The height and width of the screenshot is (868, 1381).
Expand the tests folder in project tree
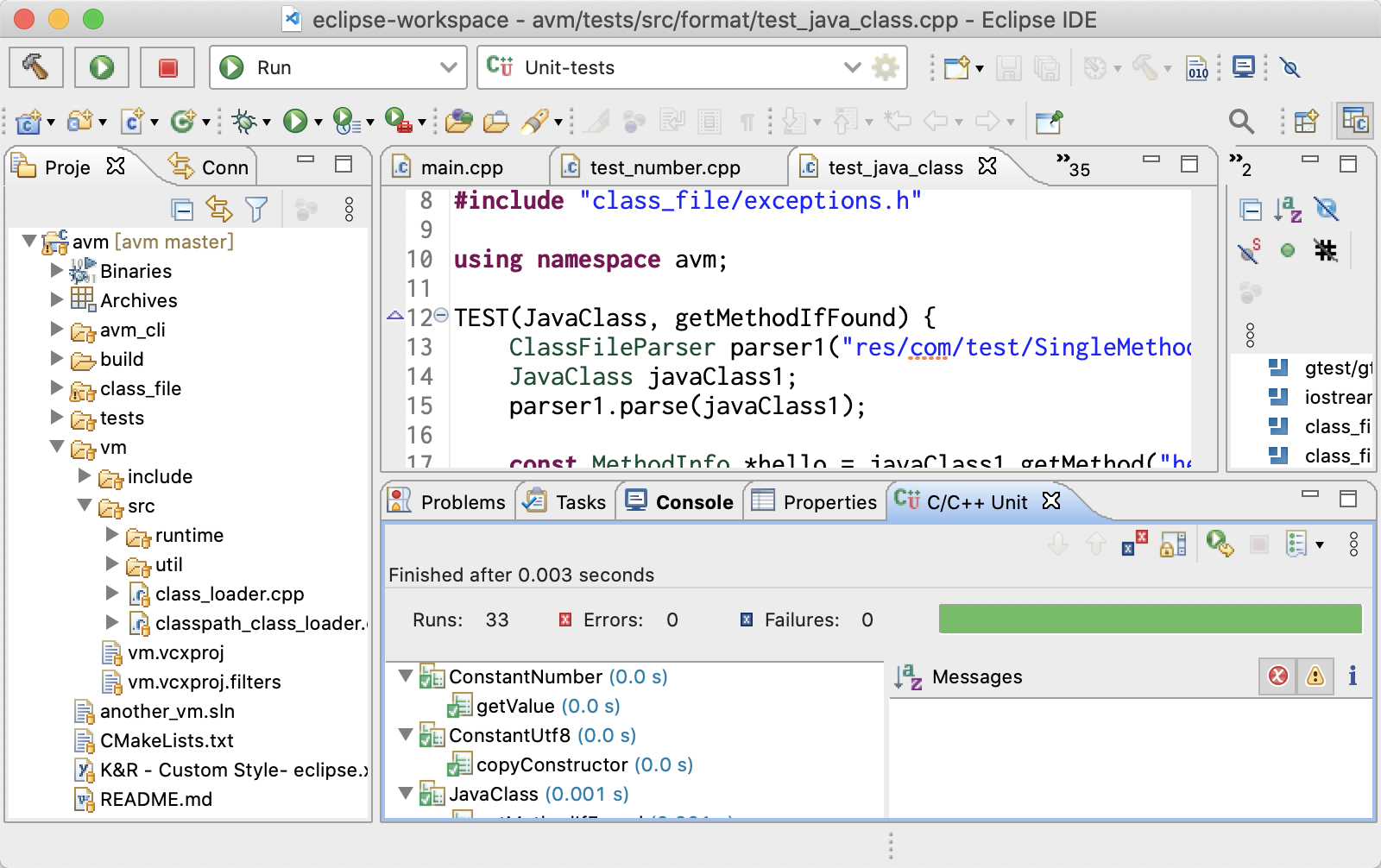[57, 418]
